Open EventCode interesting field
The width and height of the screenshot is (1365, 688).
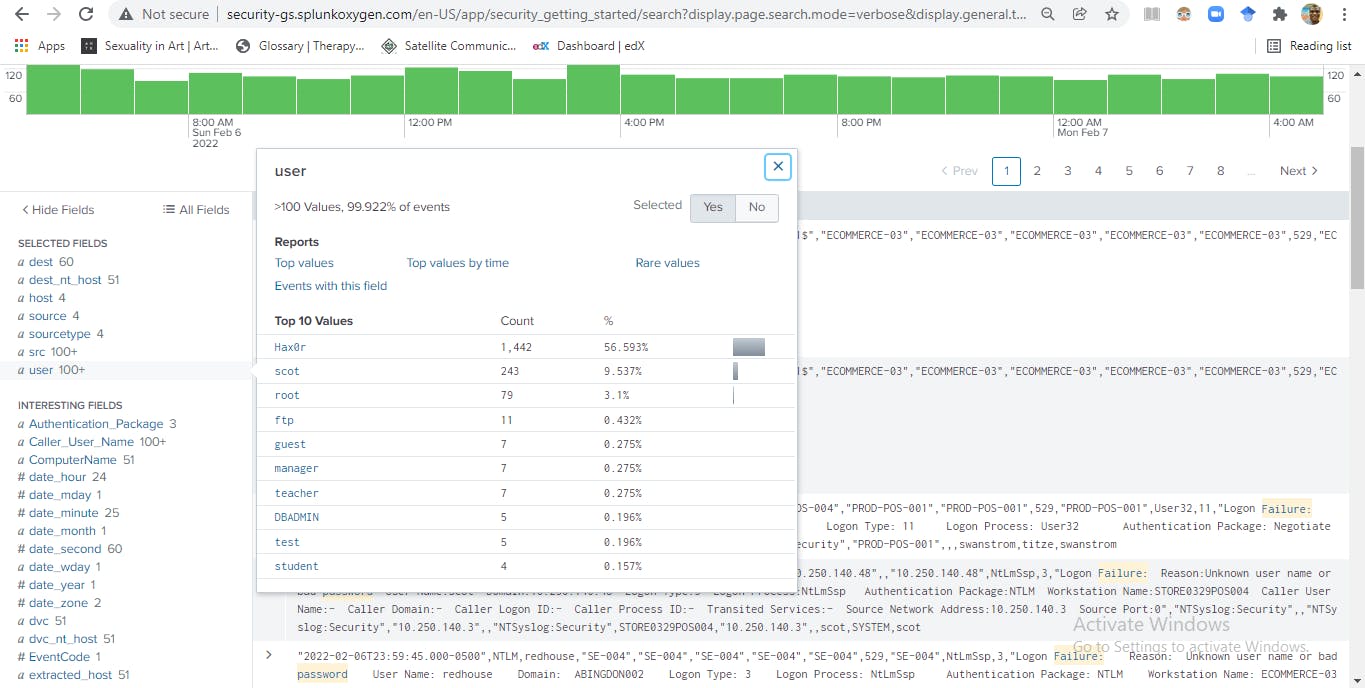(59, 657)
